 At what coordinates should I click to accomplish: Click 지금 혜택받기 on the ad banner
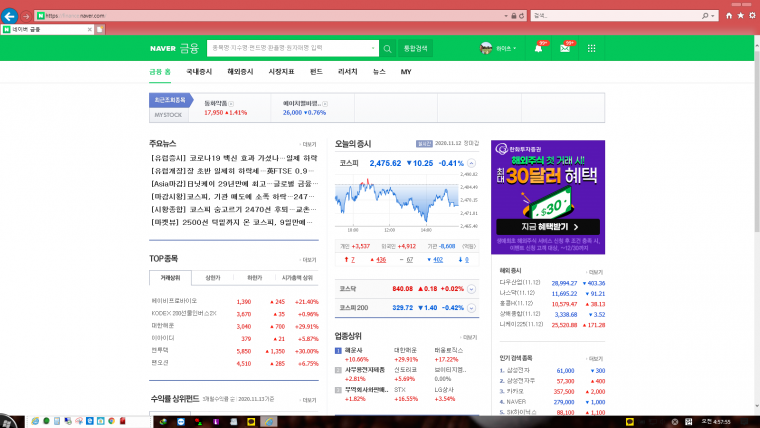(x=548, y=227)
